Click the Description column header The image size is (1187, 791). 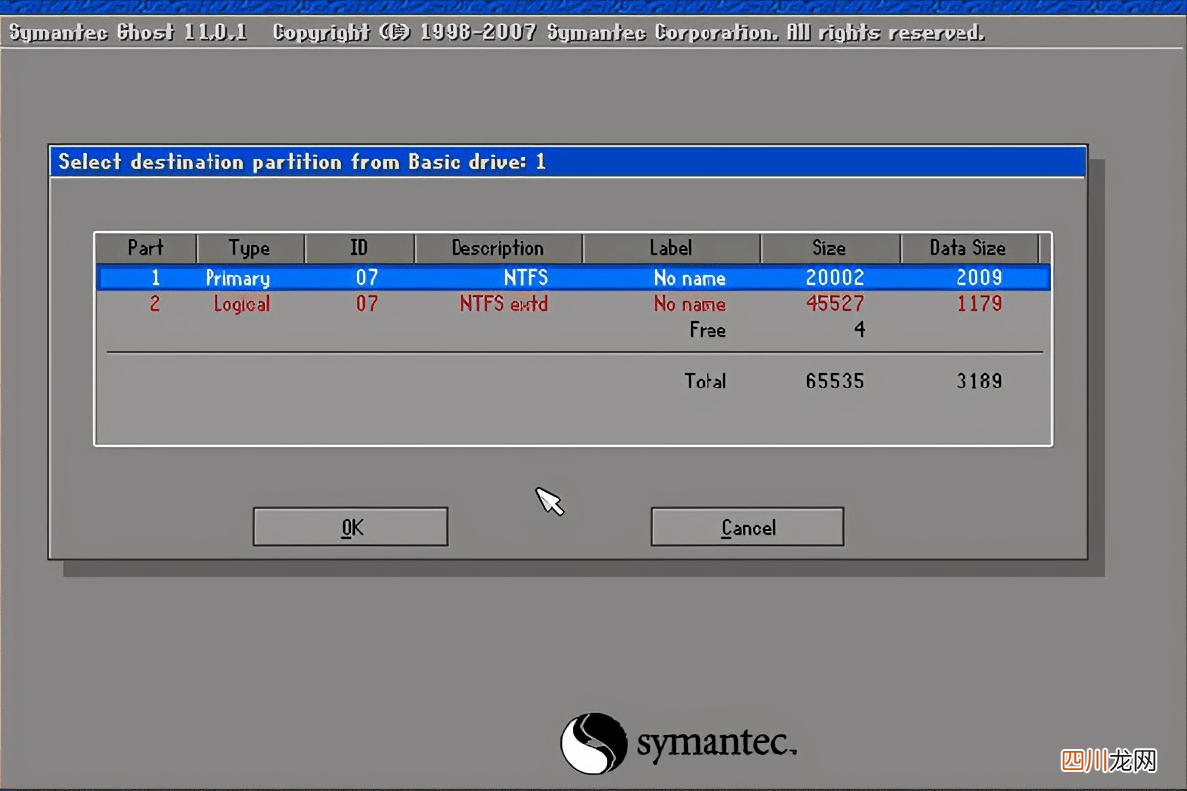(x=498, y=248)
